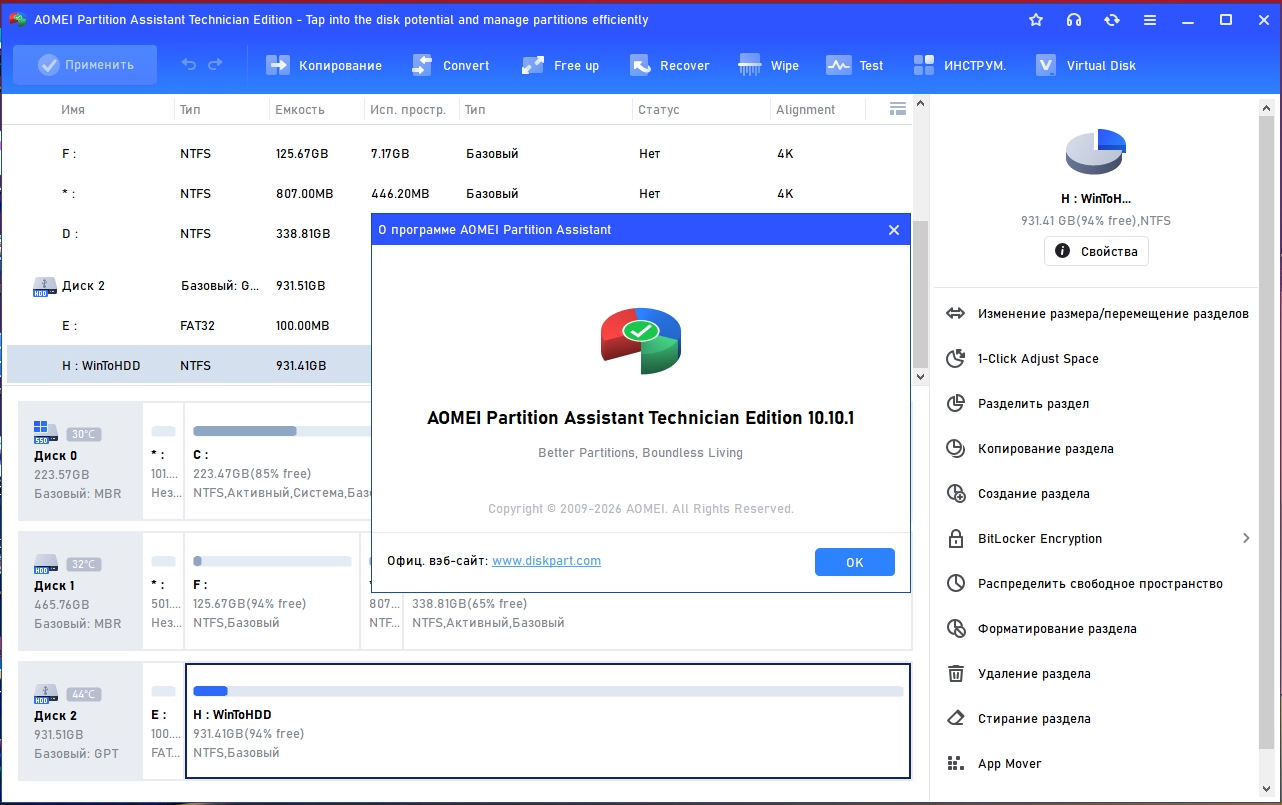Open the www.diskpart.com link
Image resolution: width=1282 pixels, height=805 pixels.
[546, 561]
